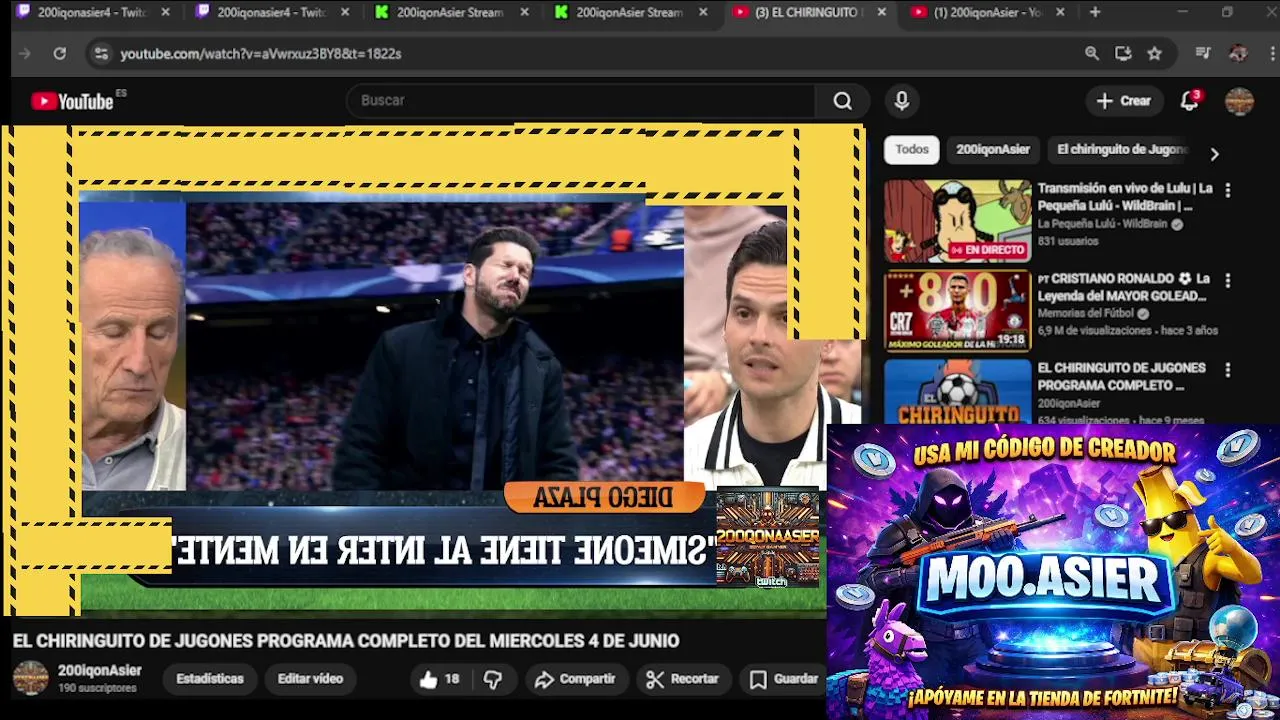The image size is (1280, 720).
Task: Share the video with Compartir
Action: point(575,679)
